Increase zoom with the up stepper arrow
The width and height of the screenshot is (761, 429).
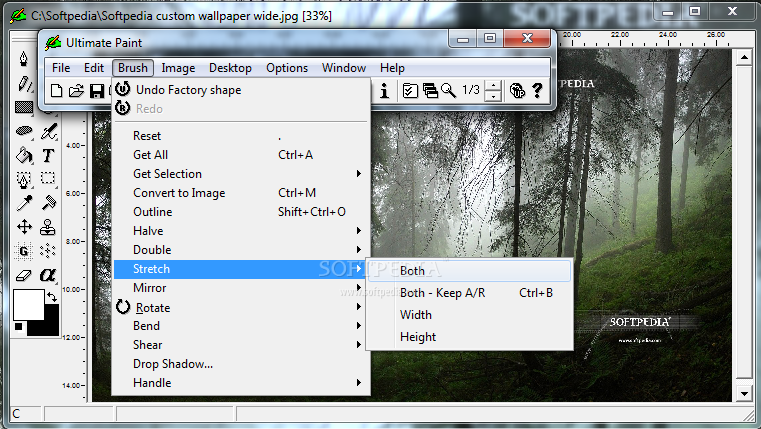[493, 86]
